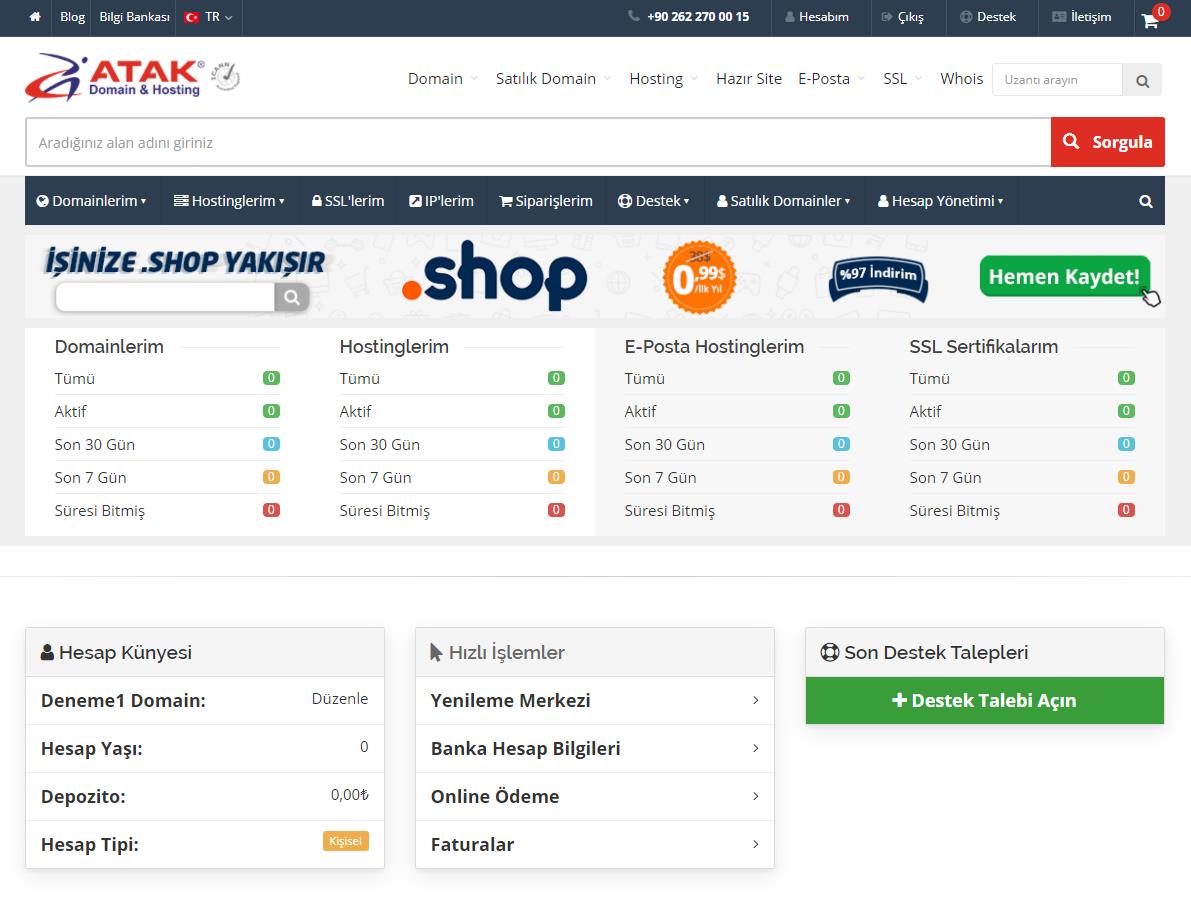Open IP'lerim in the navbar

441,201
